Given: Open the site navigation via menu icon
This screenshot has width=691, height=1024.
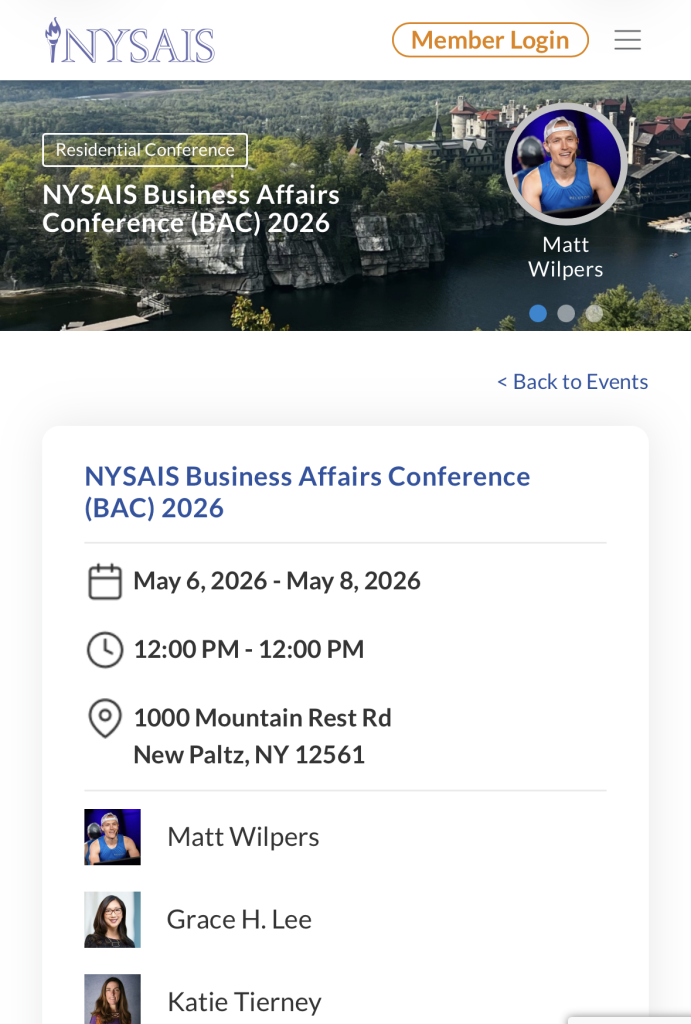Looking at the screenshot, I should (627, 40).
